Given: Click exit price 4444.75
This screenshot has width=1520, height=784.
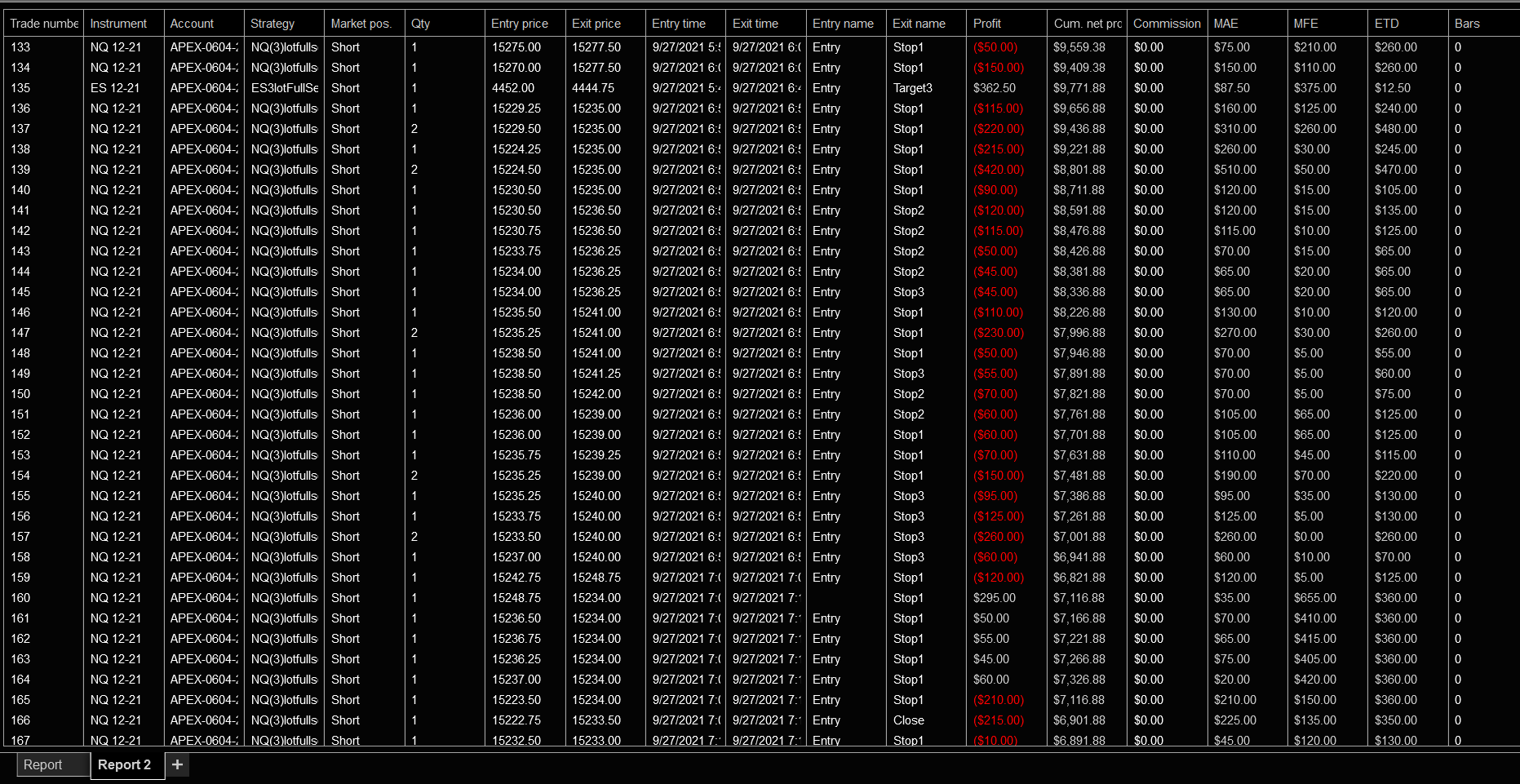Looking at the screenshot, I should (593, 88).
